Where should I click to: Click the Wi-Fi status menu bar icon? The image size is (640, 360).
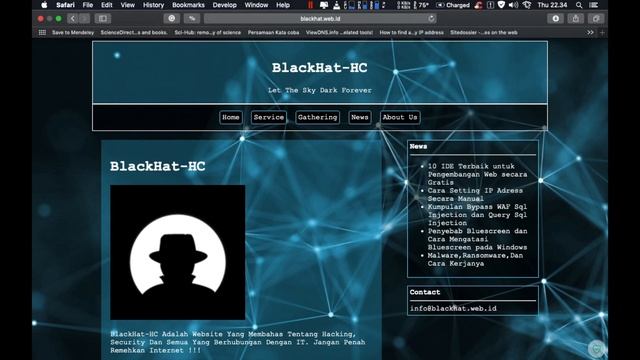[x=527, y=5]
